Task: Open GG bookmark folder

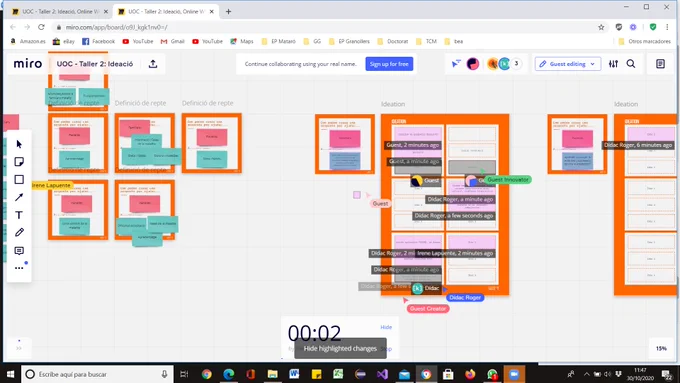Action: coord(312,41)
